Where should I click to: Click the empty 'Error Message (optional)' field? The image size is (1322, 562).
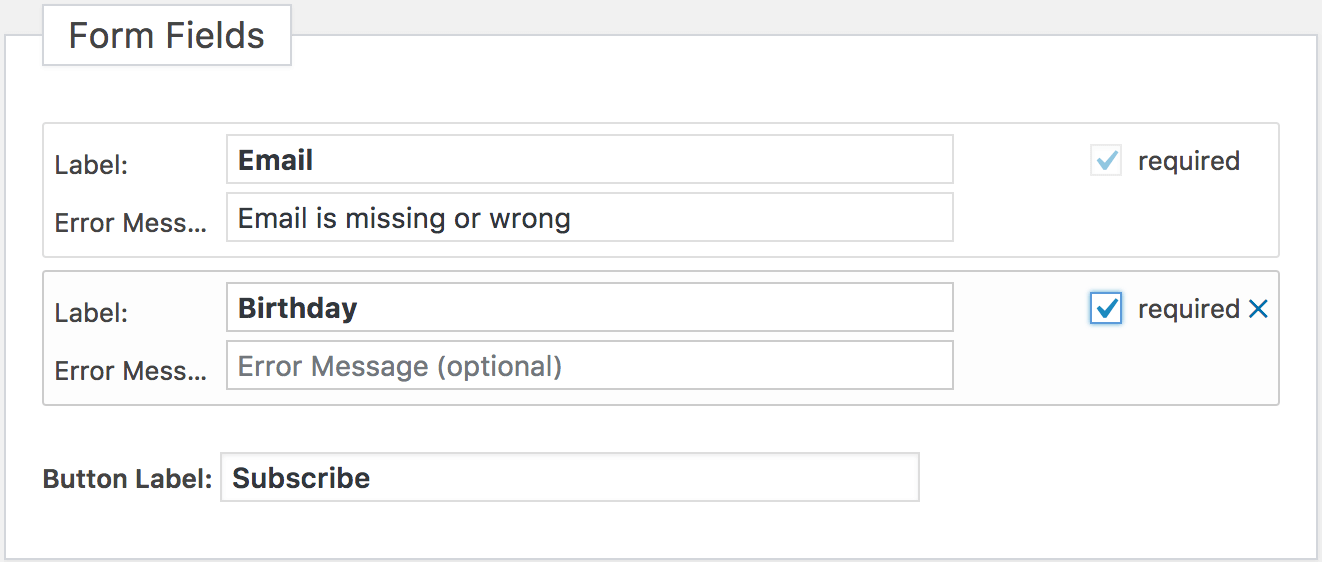[x=589, y=366]
